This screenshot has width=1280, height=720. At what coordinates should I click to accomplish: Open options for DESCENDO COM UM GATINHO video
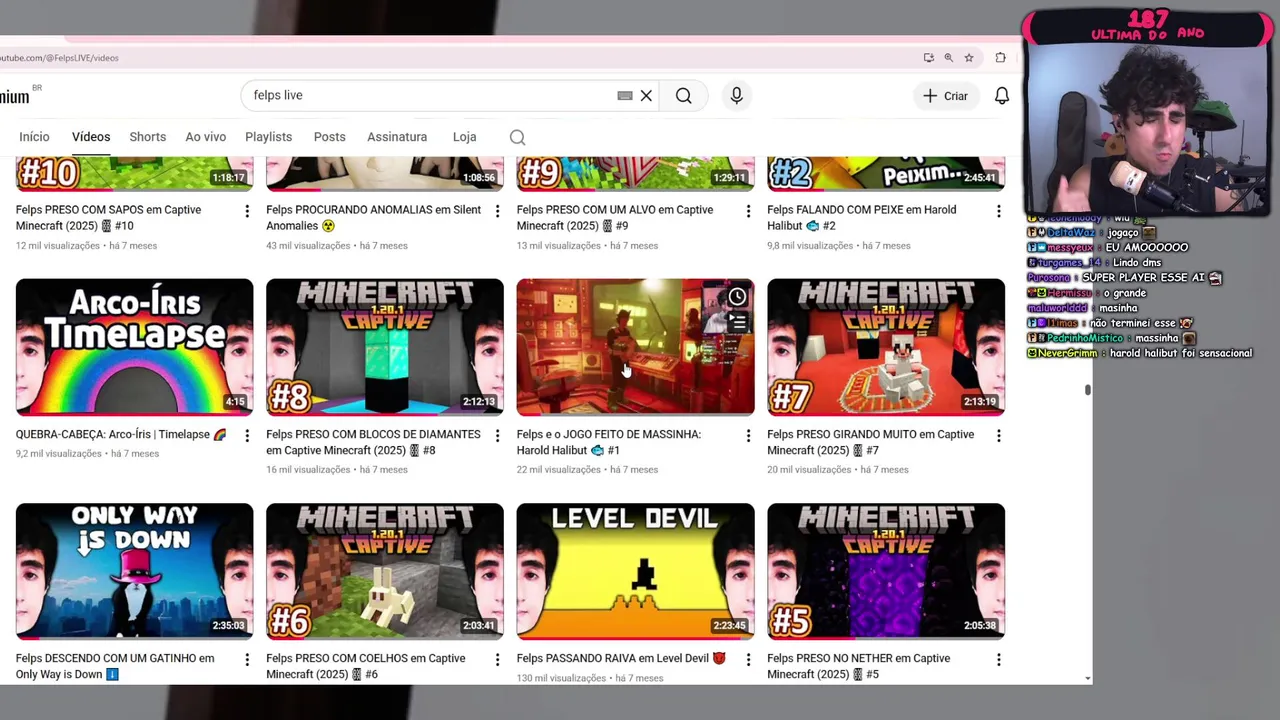247,660
